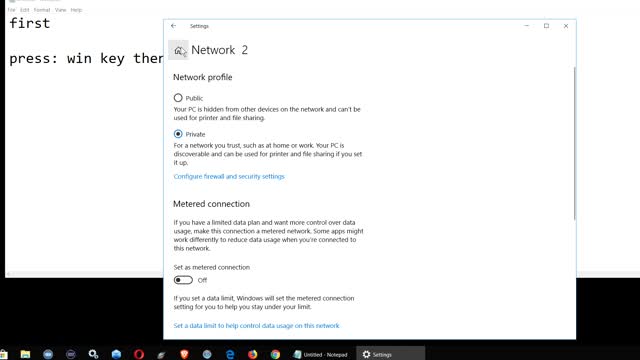Image resolution: width=640 pixels, height=360 pixels.
Task: Launch Firefox from the taskbar
Action: click(253, 354)
